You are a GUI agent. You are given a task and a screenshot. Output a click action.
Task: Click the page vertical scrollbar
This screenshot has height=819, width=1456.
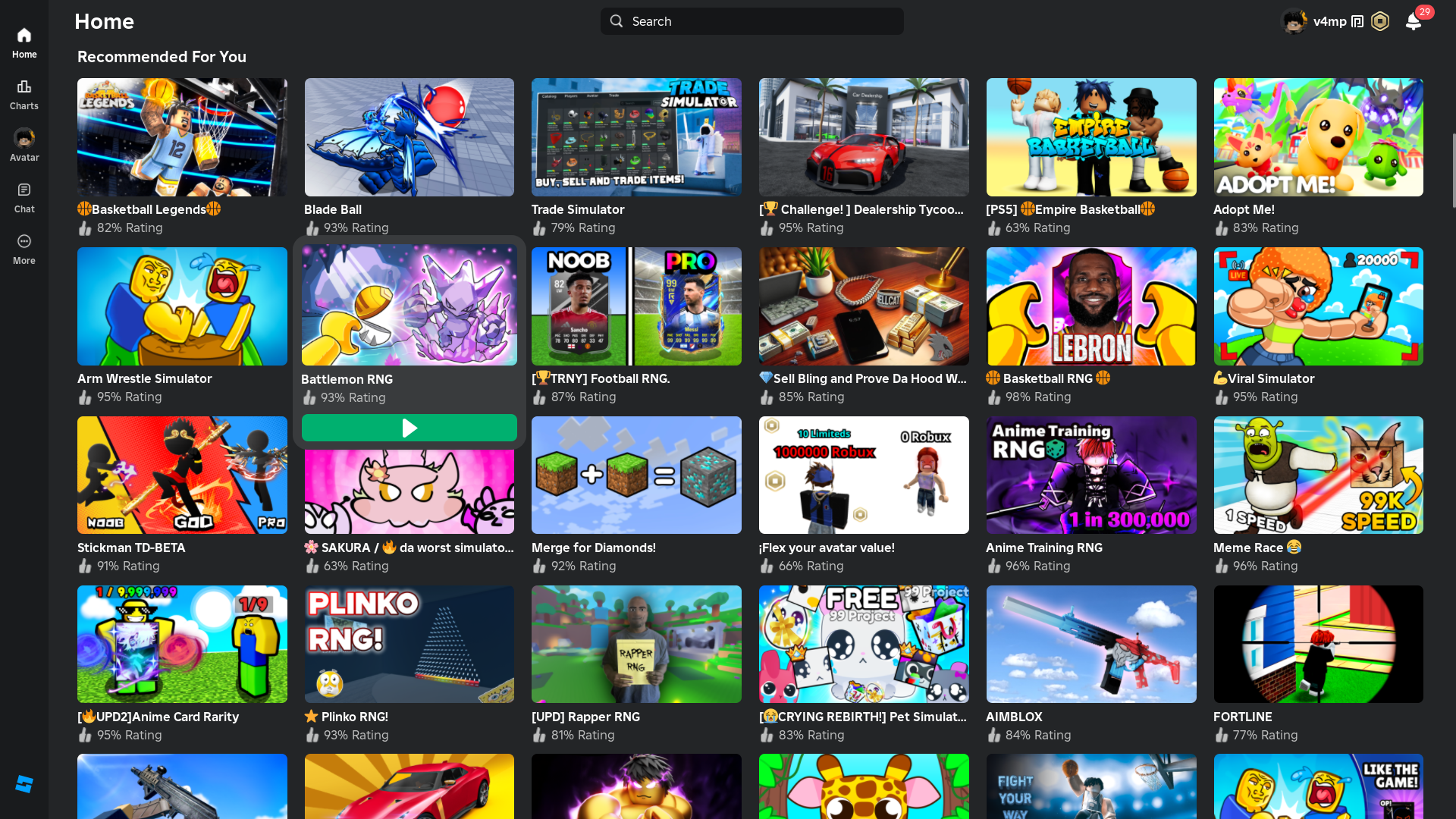point(1453,171)
